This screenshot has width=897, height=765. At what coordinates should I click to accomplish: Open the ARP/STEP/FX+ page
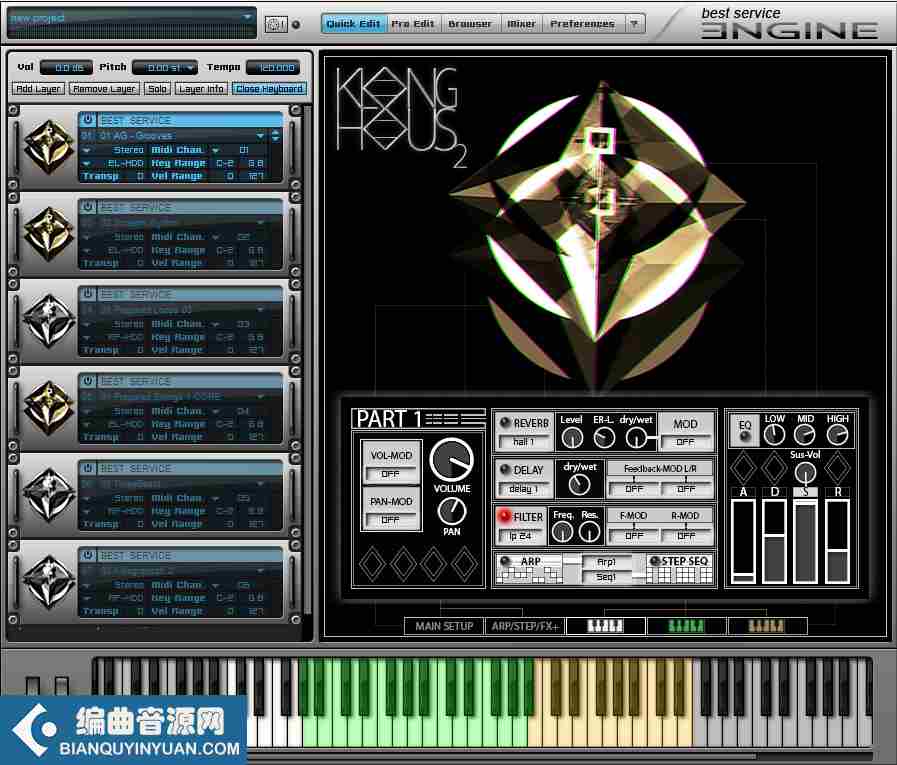coord(525,626)
